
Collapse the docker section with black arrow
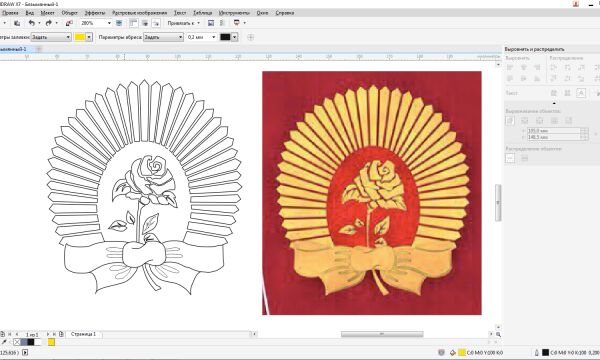pyautogui.click(x=554, y=103)
